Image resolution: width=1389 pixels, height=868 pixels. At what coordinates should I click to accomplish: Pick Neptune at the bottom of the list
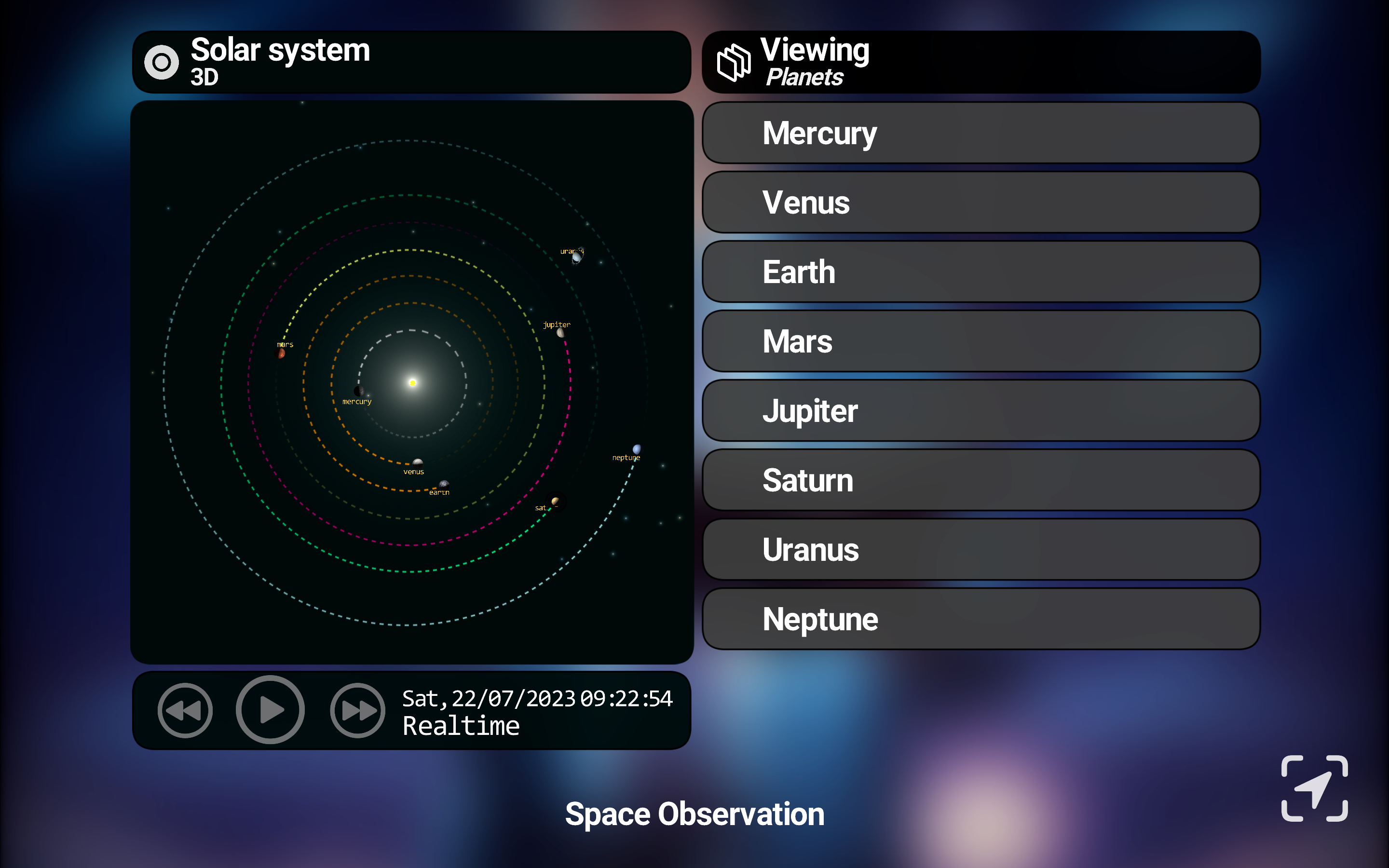[x=981, y=620]
